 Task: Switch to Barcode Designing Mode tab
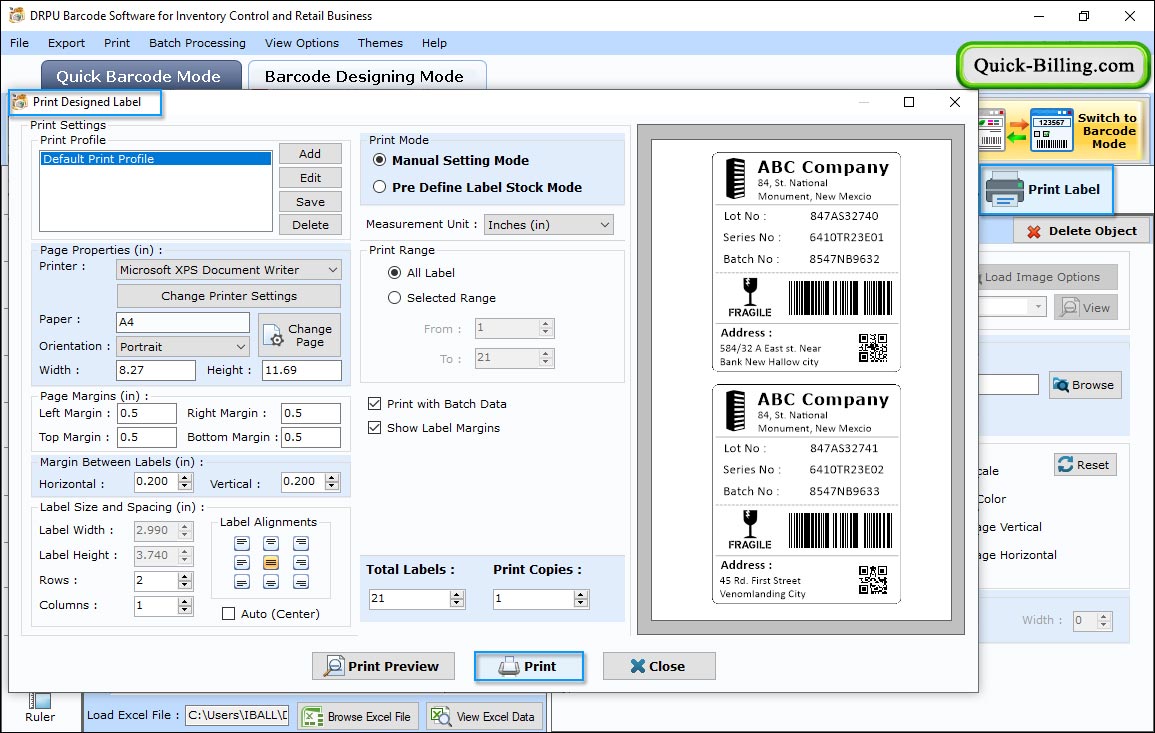[x=366, y=76]
